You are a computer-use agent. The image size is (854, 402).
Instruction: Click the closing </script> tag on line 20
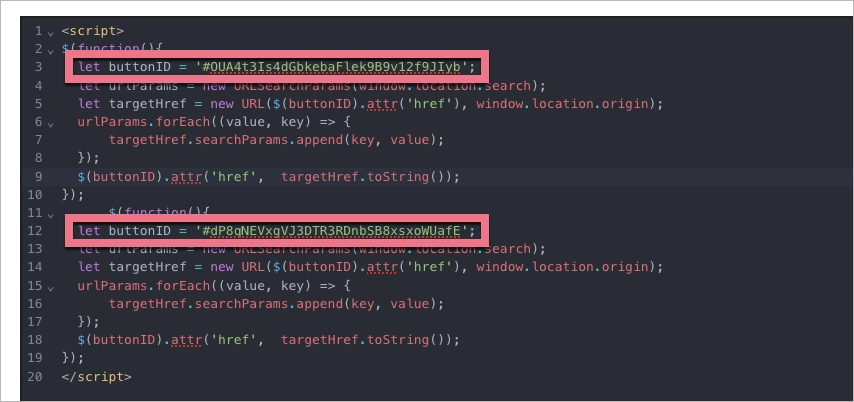[96, 376]
